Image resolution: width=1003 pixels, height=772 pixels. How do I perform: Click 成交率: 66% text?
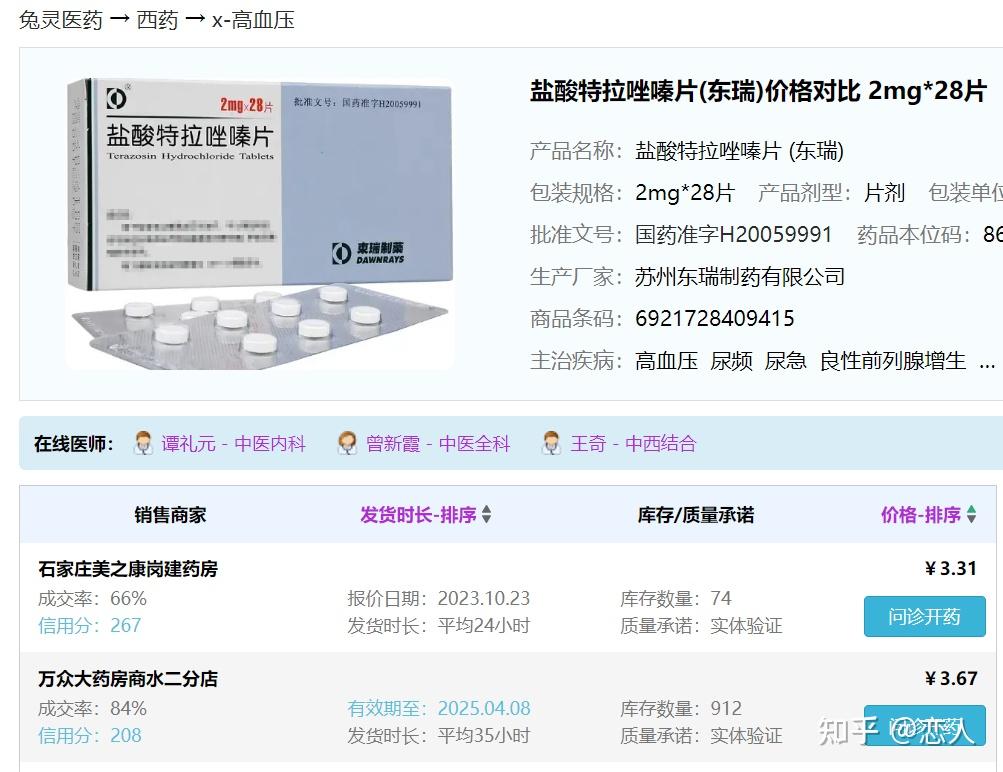click(92, 598)
